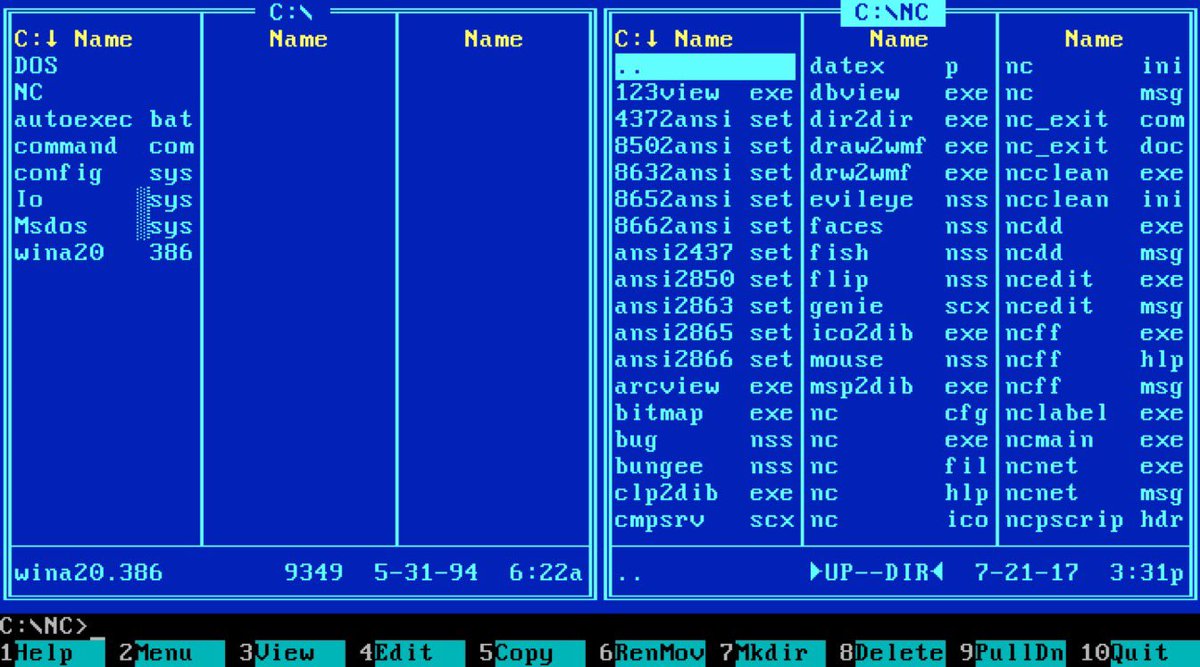Select the ncclean exe file

[1094, 173]
